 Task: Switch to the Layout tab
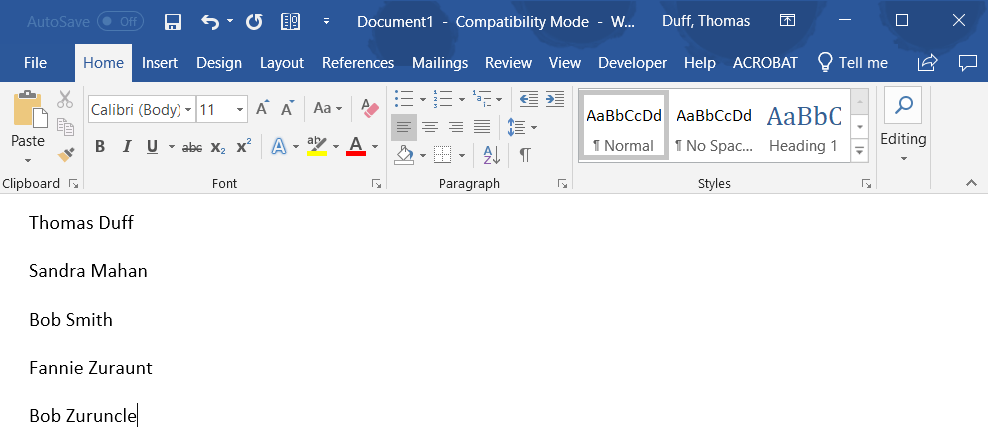click(x=282, y=63)
